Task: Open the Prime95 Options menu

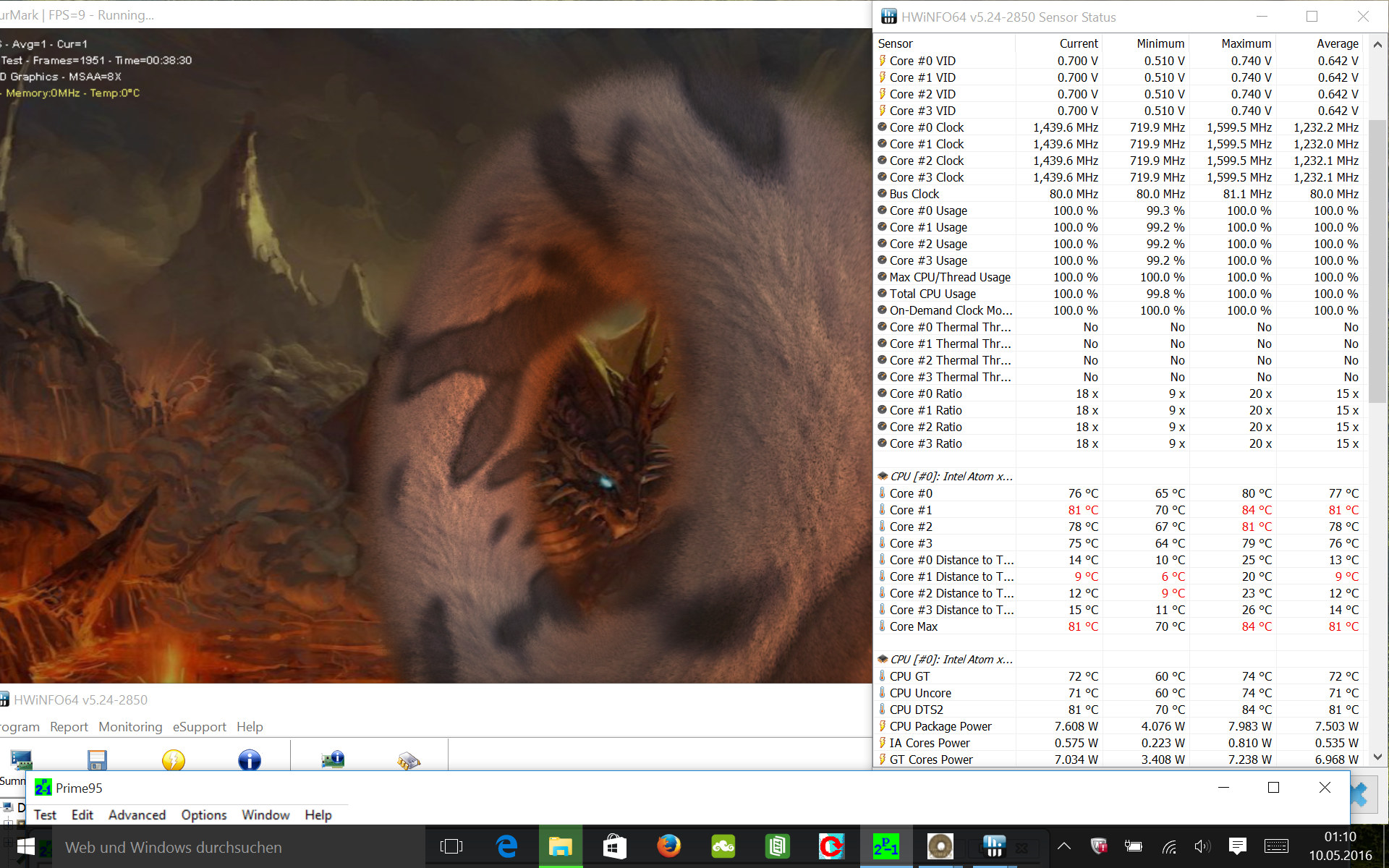Action: 203,815
